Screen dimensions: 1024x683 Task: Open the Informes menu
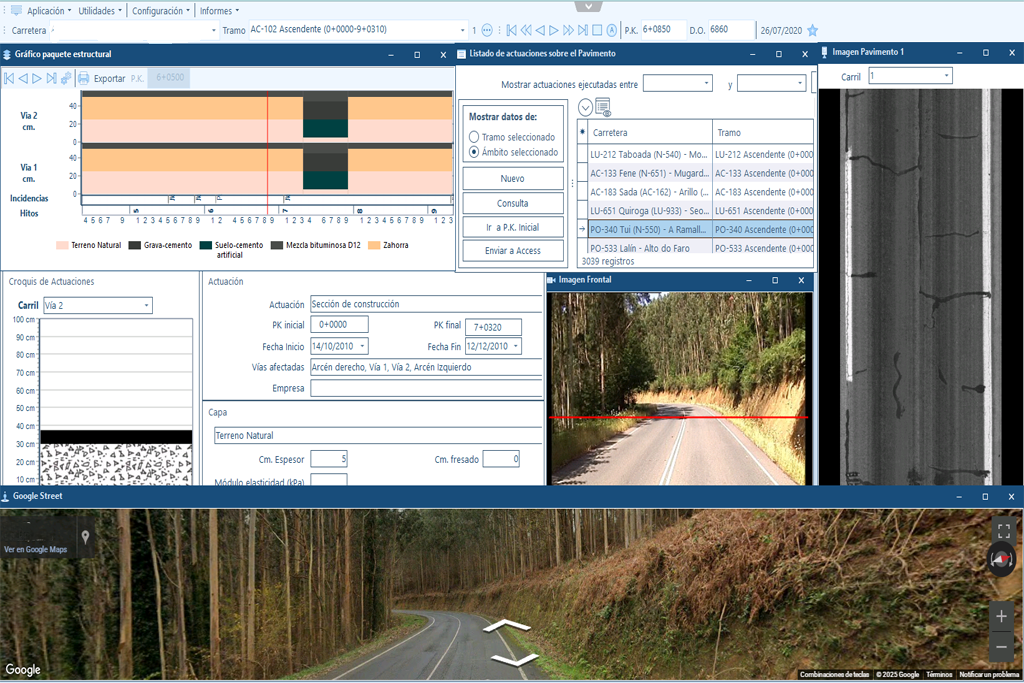click(219, 10)
